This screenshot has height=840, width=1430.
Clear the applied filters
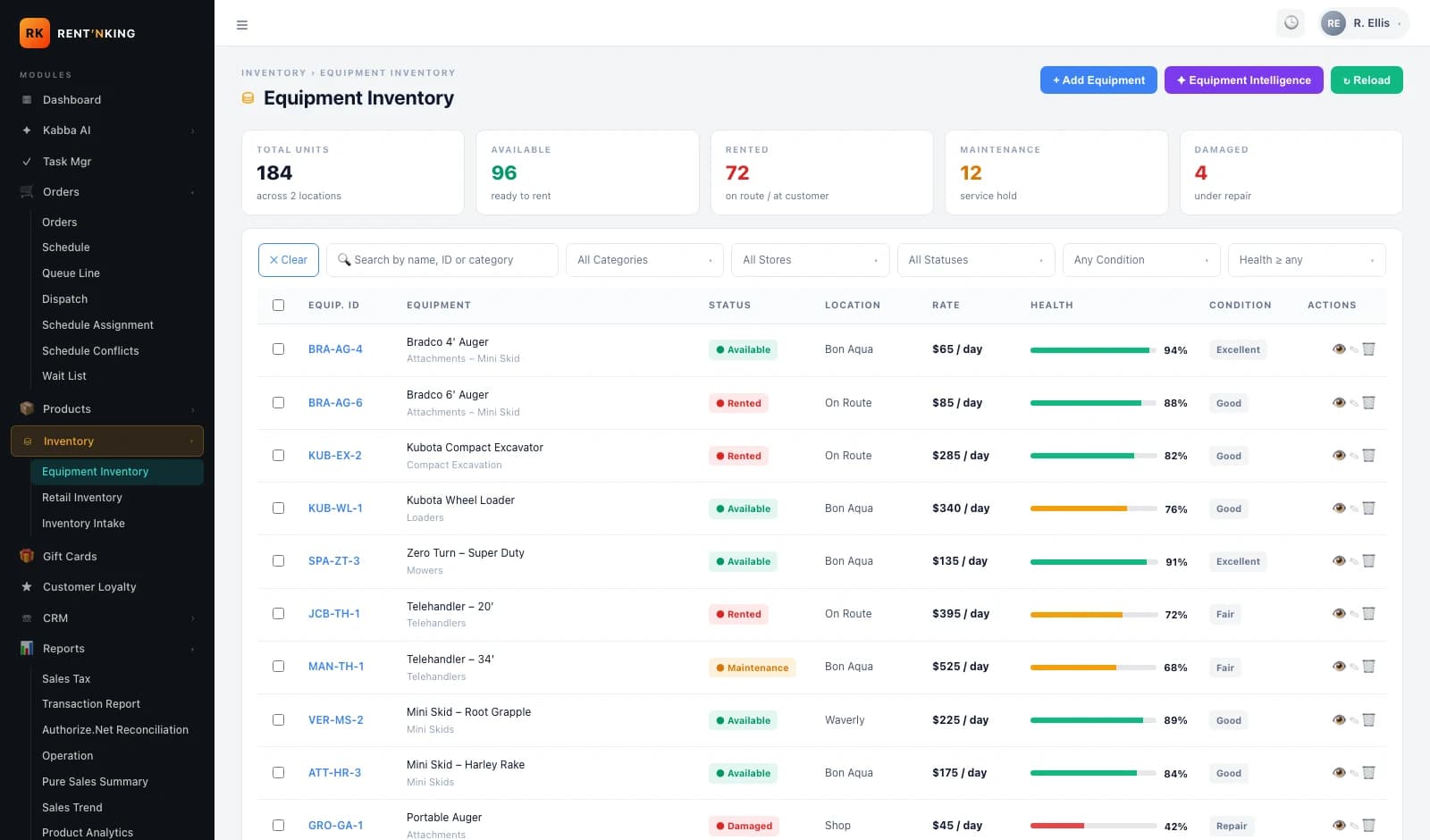tap(288, 260)
